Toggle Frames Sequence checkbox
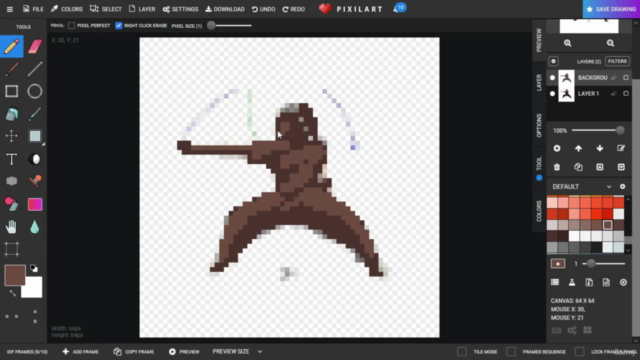640x360 pixels. coord(511,351)
